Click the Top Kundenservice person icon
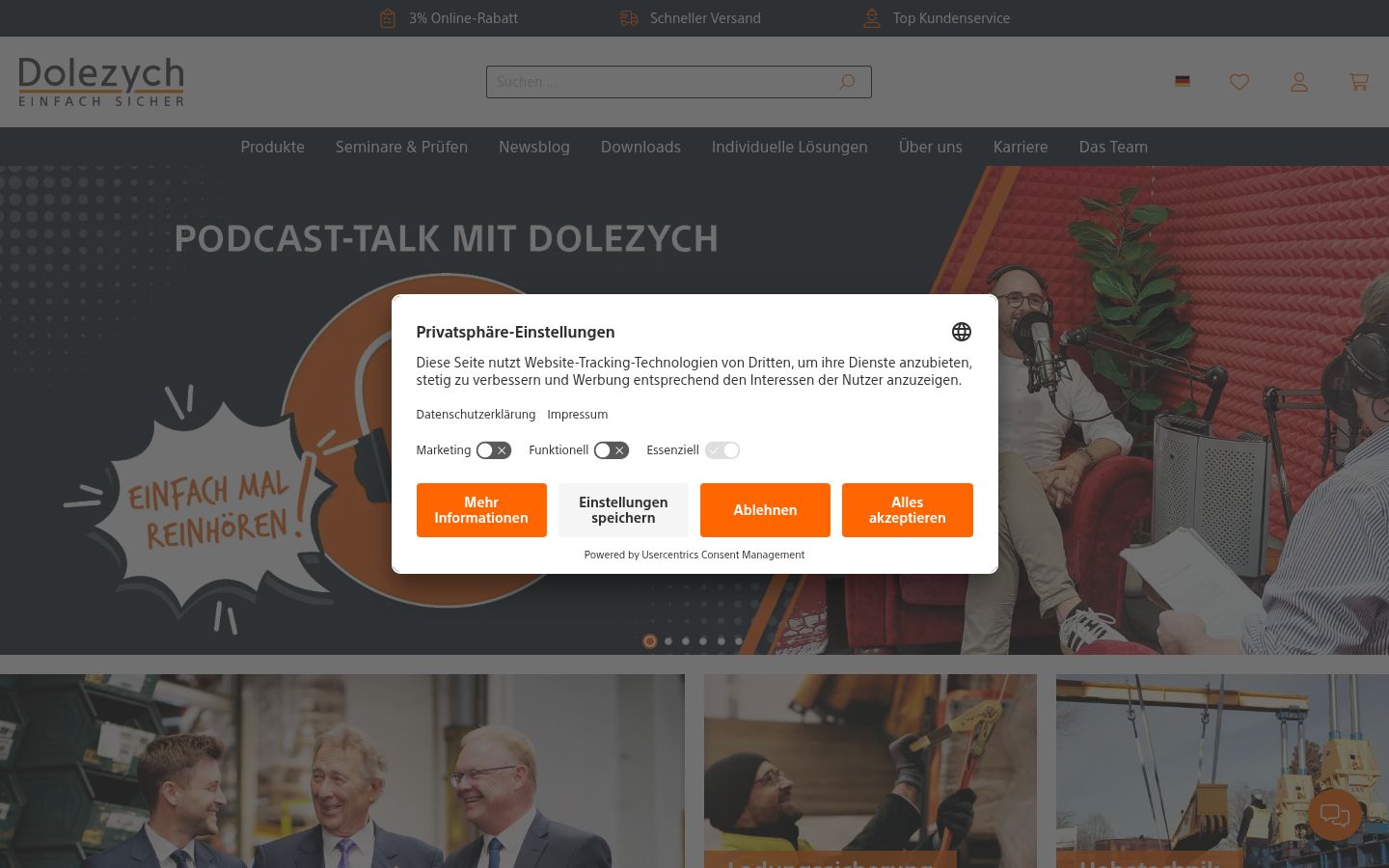This screenshot has height=868, width=1389. pyautogui.click(x=872, y=18)
